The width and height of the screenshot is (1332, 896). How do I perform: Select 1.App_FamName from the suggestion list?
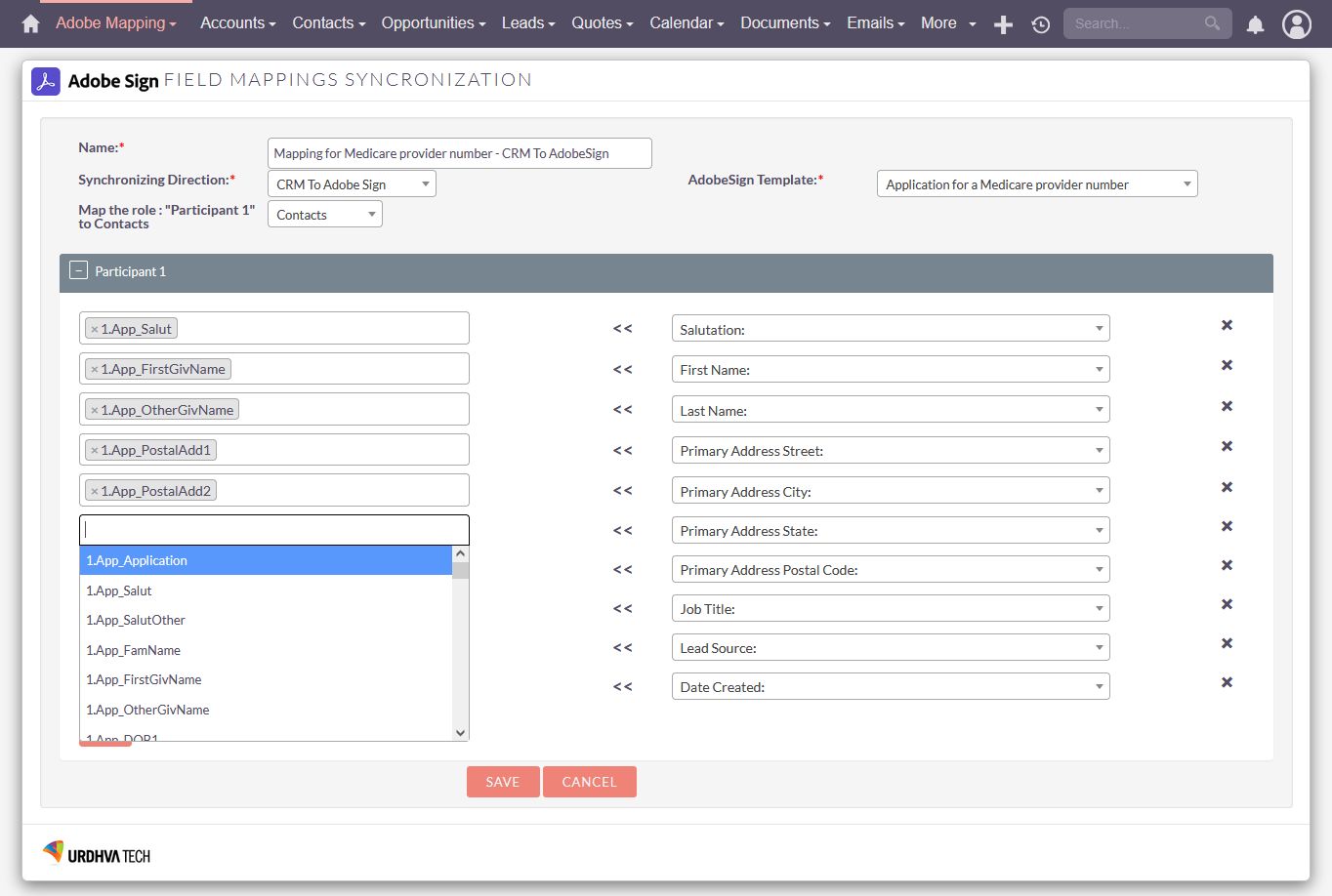(x=133, y=650)
